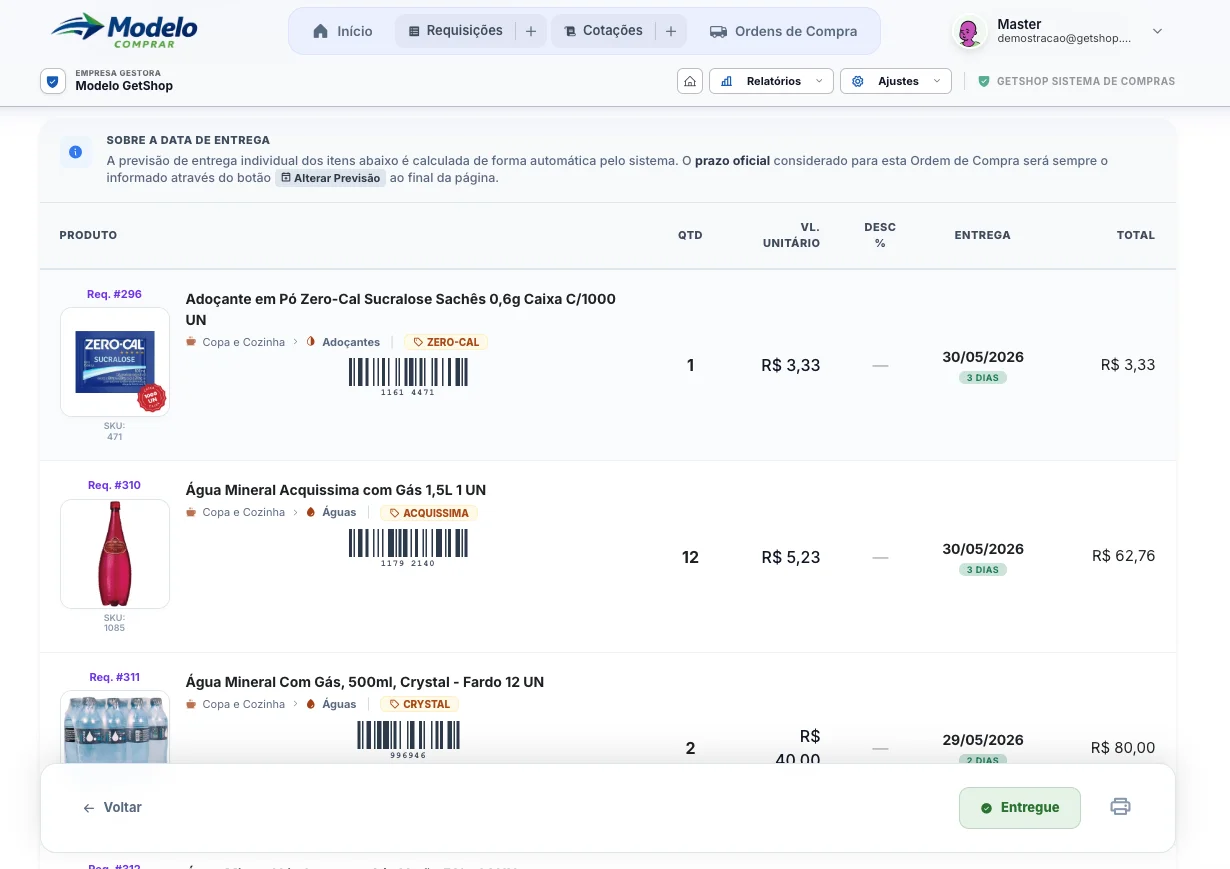The width and height of the screenshot is (1230, 869).
Task: Add new requisition with plus icon
Action: pyautogui.click(x=531, y=31)
